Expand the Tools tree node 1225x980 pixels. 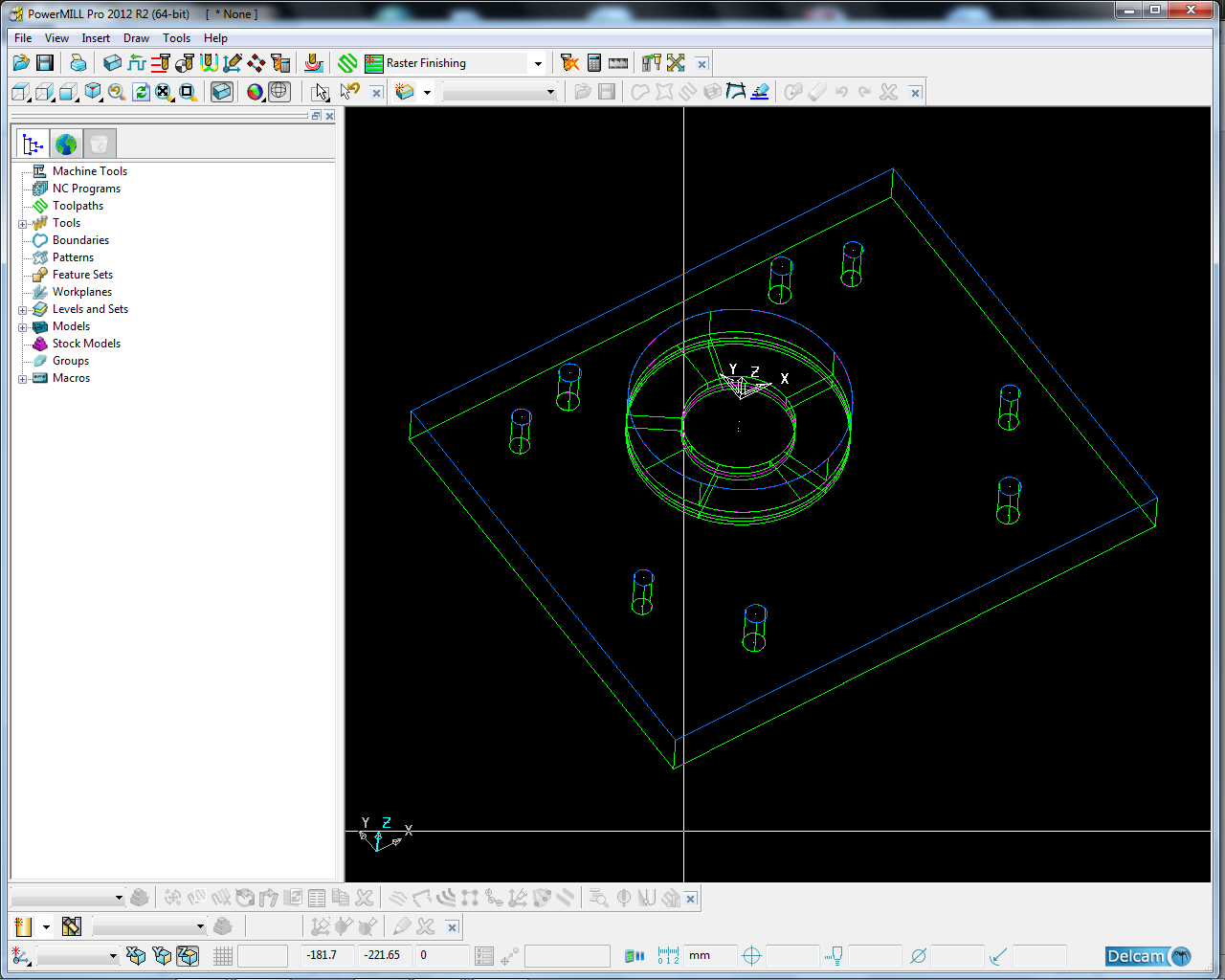(23, 224)
